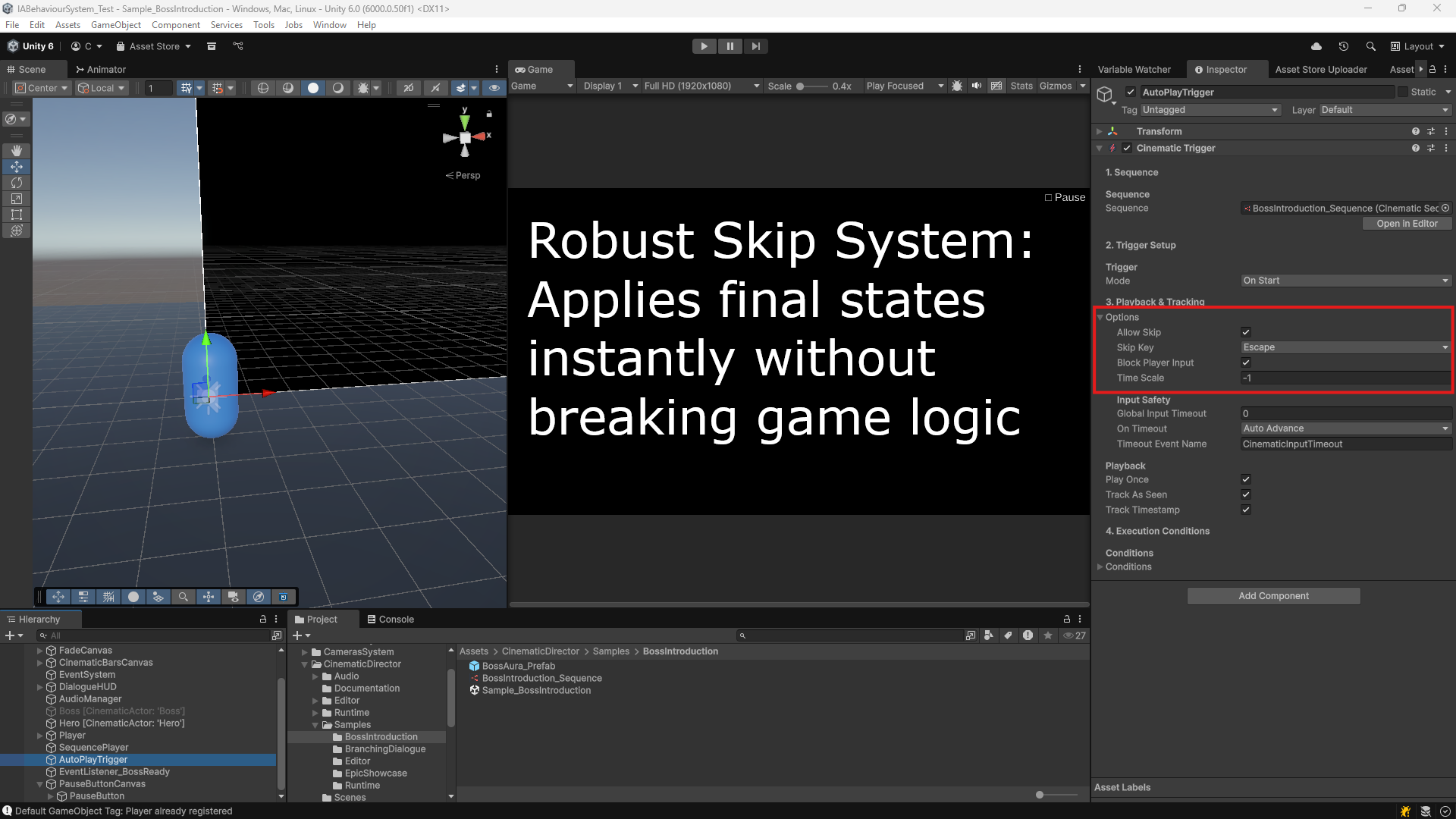Click Add Component button
This screenshot has width=1456, height=819.
(x=1273, y=596)
